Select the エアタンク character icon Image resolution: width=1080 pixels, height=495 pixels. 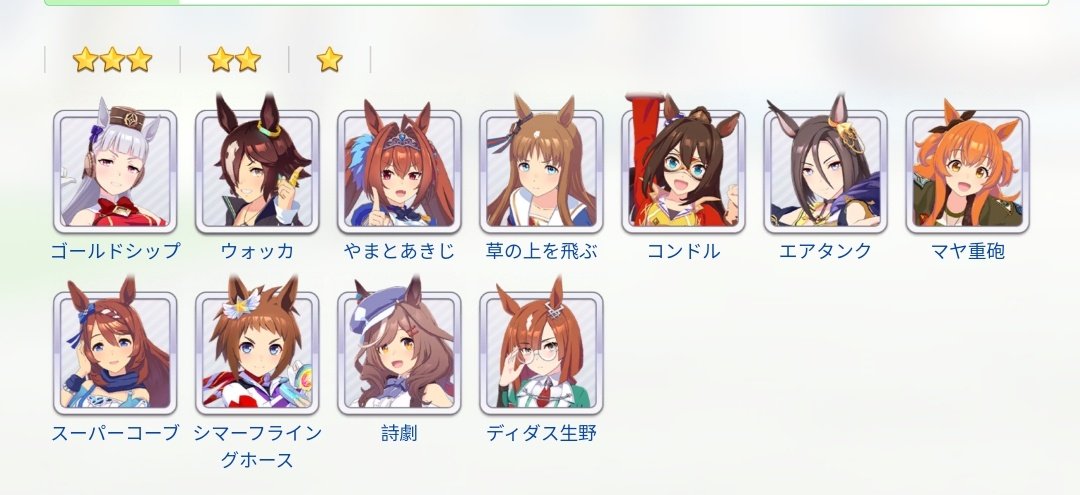825,171
